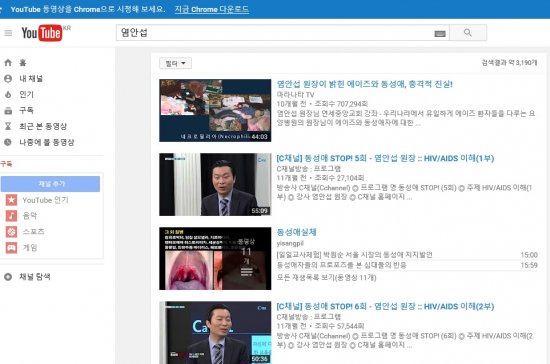Open the hamburger guide menu icon
This screenshot has height=364, width=550.
[x=8, y=33]
